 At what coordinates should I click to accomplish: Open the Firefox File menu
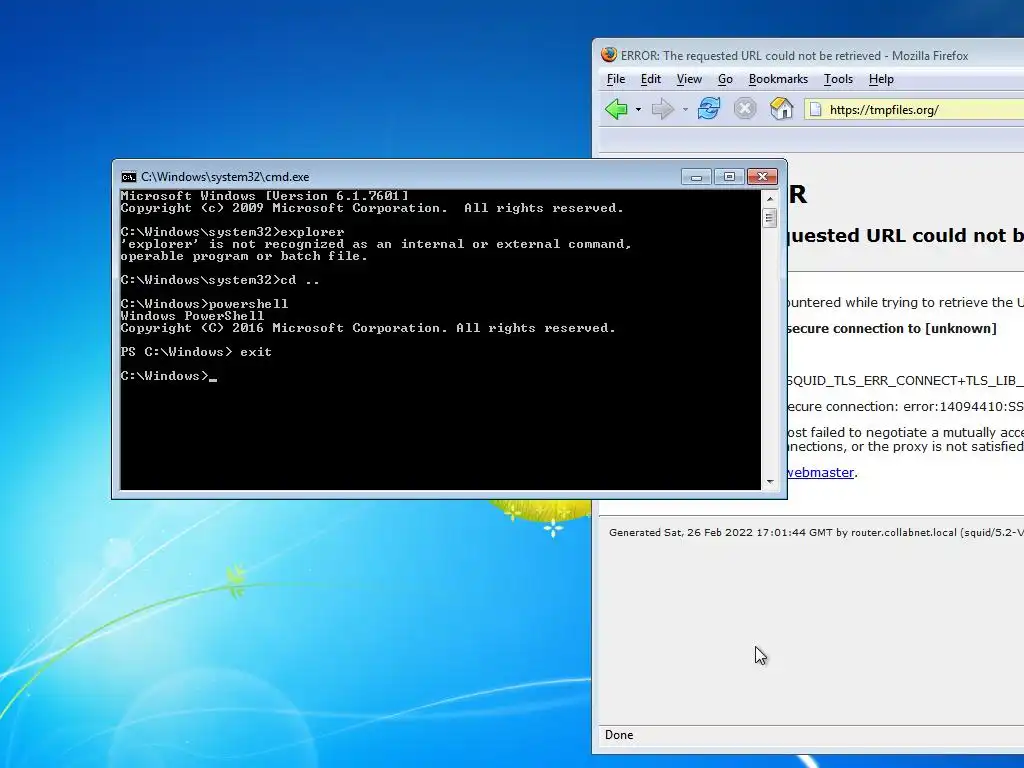(x=616, y=79)
